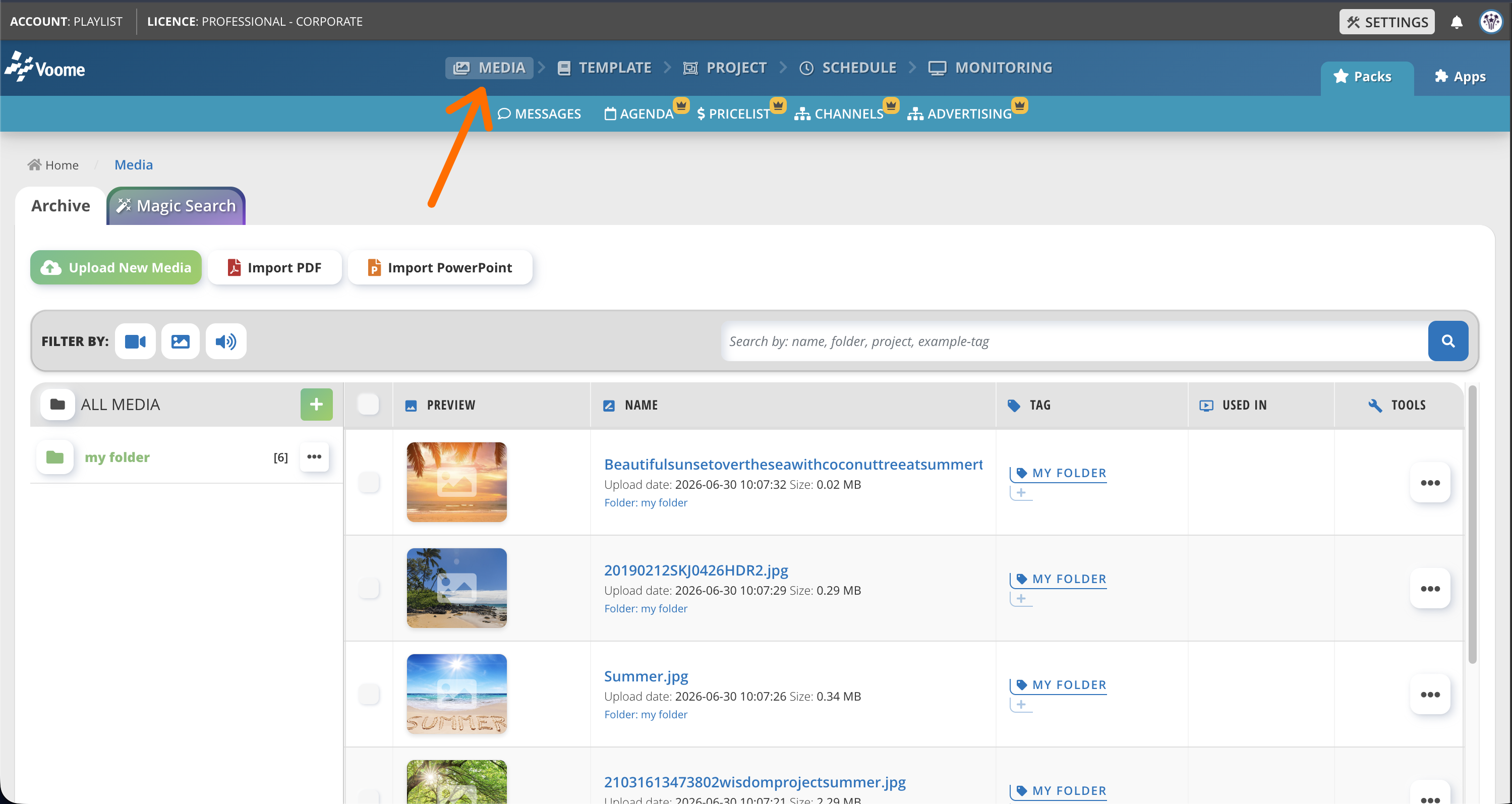Go to the MEDIA section
Screen dimensions: 1512x804
pyautogui.click(x=489, y=68)
